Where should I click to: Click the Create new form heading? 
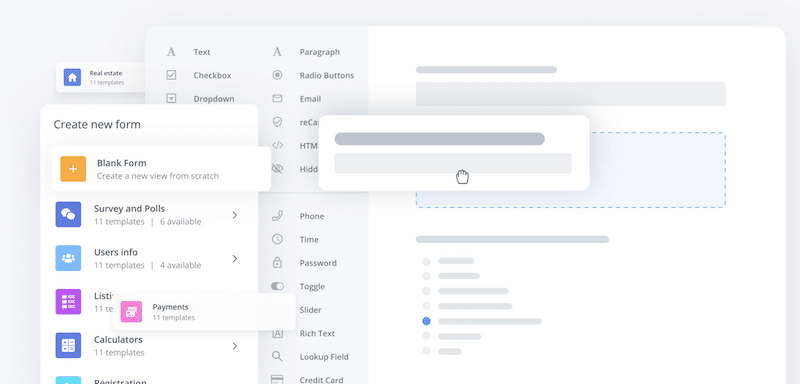(97, 124)
